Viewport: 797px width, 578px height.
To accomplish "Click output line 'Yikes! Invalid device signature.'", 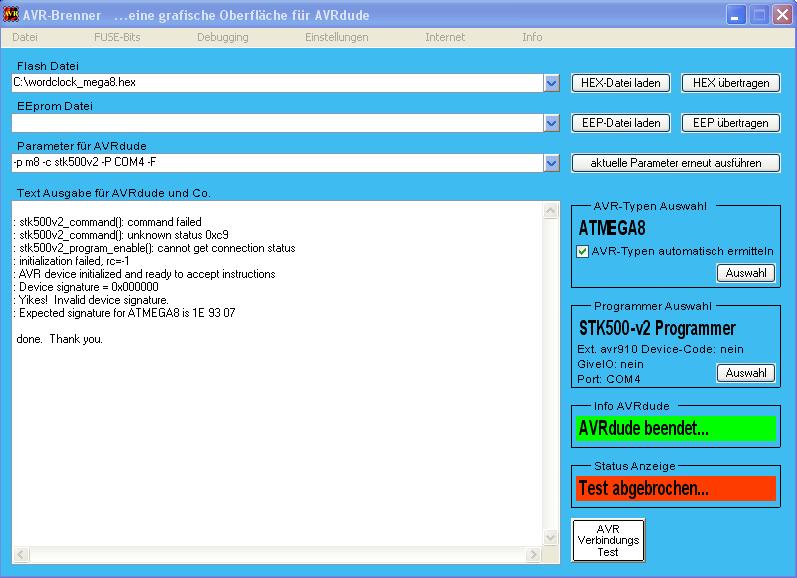I will point(91,300).
